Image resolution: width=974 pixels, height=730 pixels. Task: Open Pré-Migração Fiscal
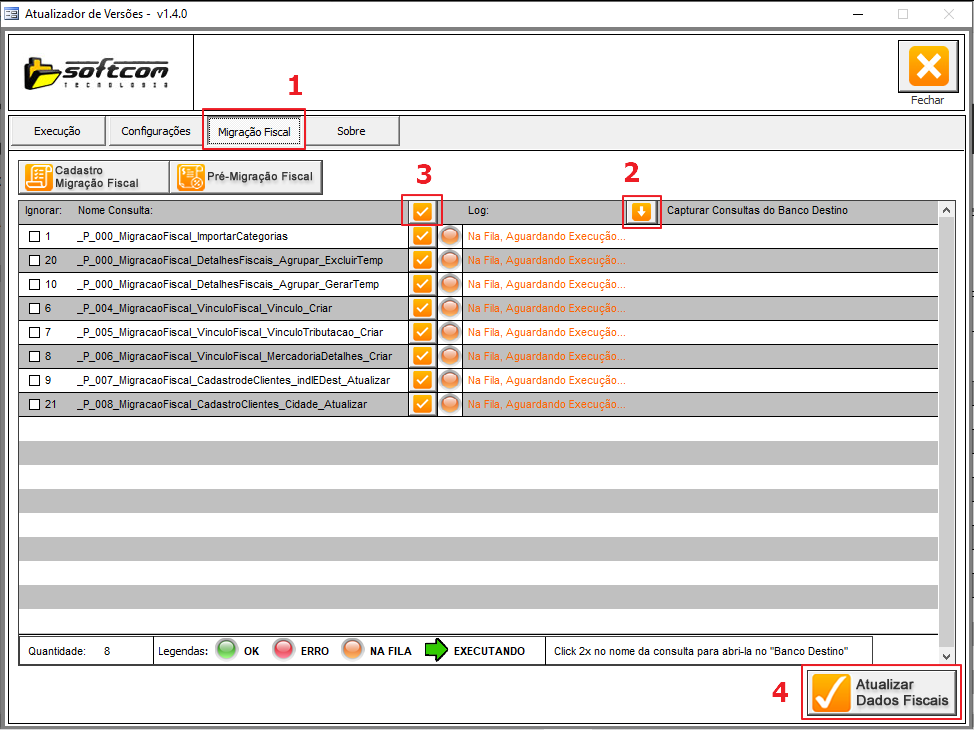coord(246,177)
